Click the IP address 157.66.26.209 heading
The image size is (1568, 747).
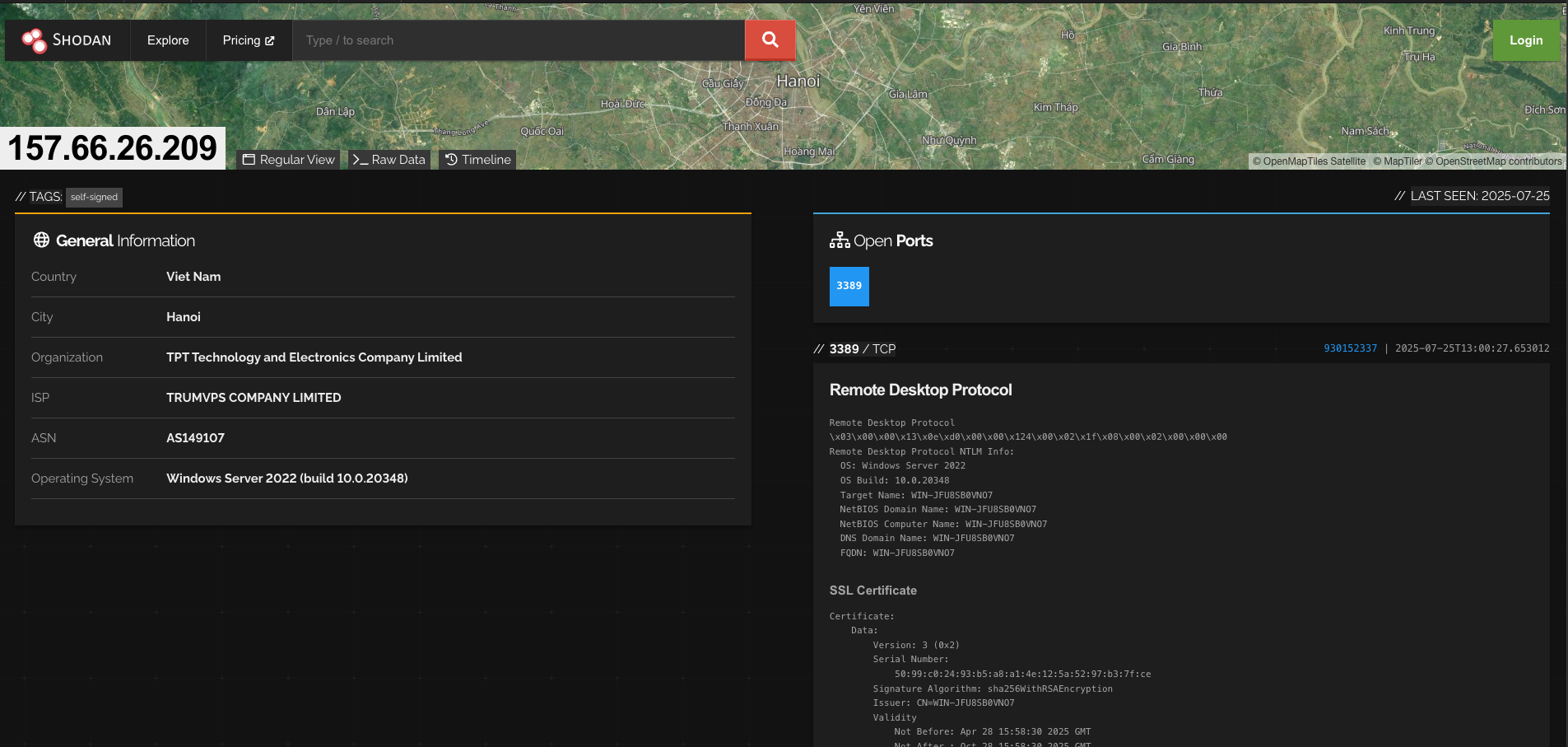pos(113,148)
